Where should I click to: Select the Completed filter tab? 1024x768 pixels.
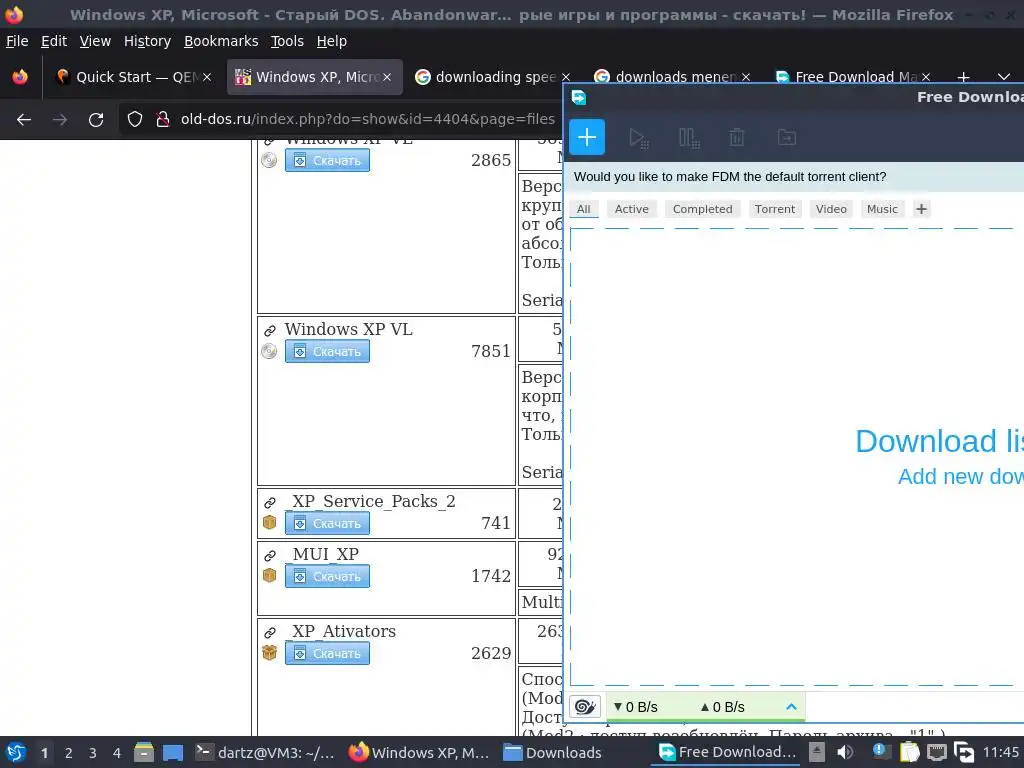point(702,209)
